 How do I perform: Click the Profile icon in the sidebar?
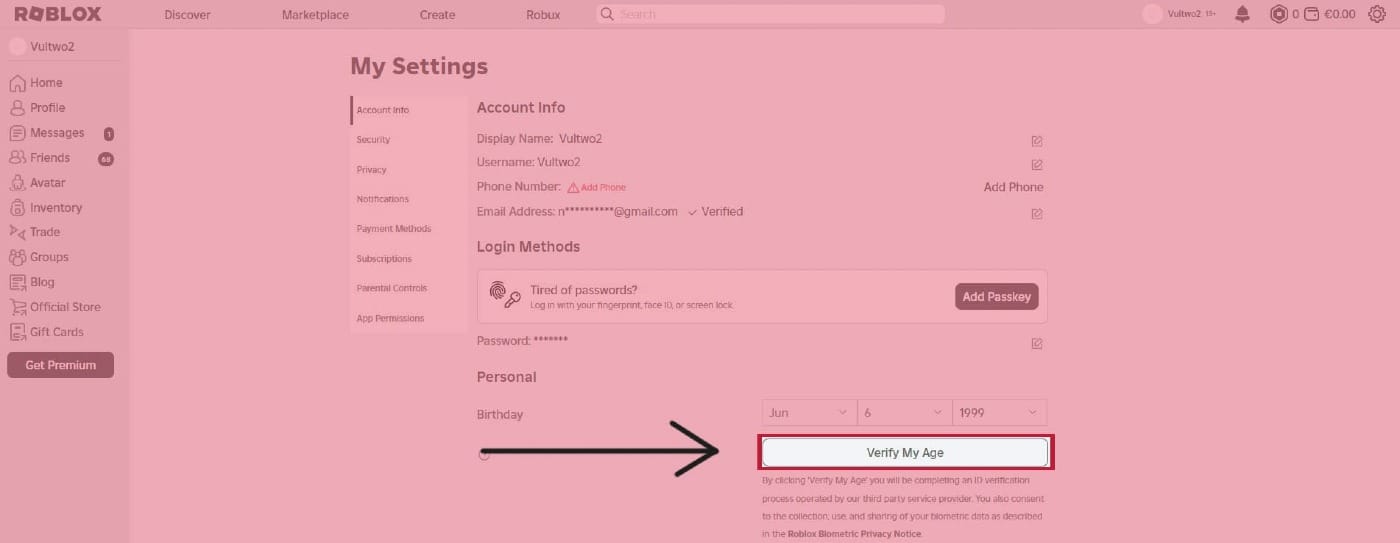click(x=17, y=108)
